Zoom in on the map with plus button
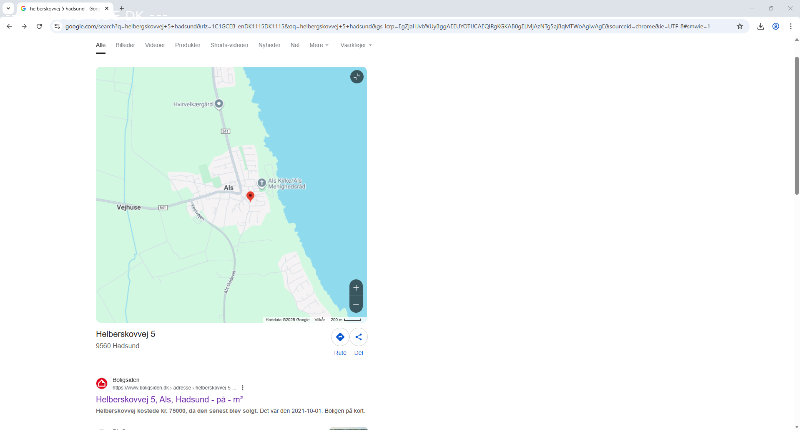 356,287
